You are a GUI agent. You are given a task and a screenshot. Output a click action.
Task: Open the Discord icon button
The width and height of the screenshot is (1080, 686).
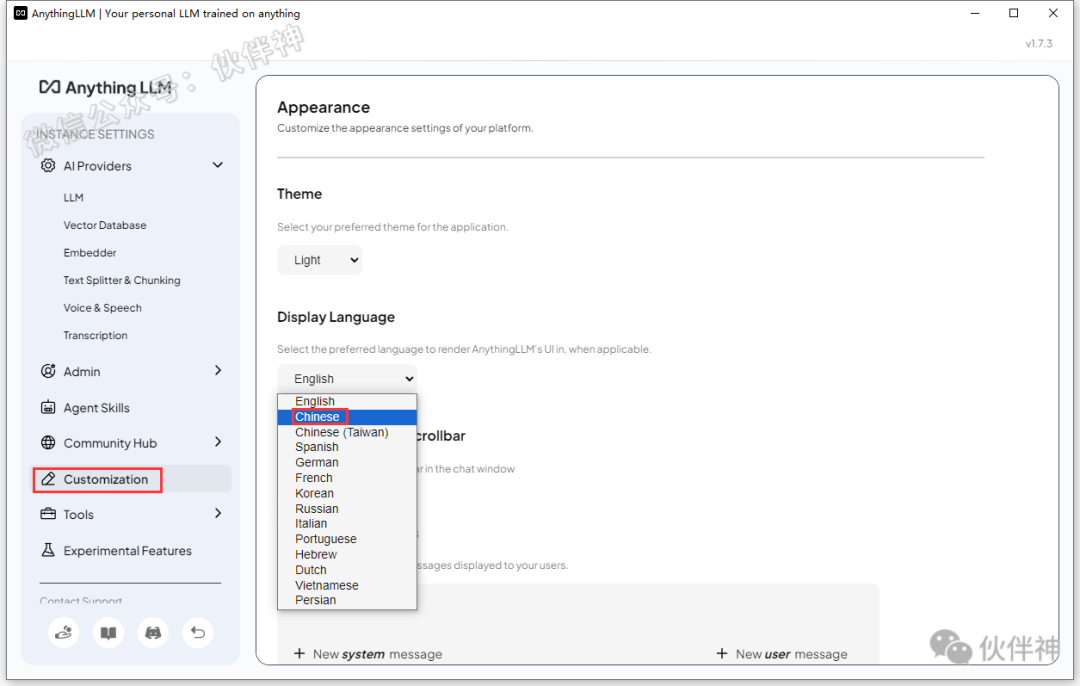pos(153,632)
